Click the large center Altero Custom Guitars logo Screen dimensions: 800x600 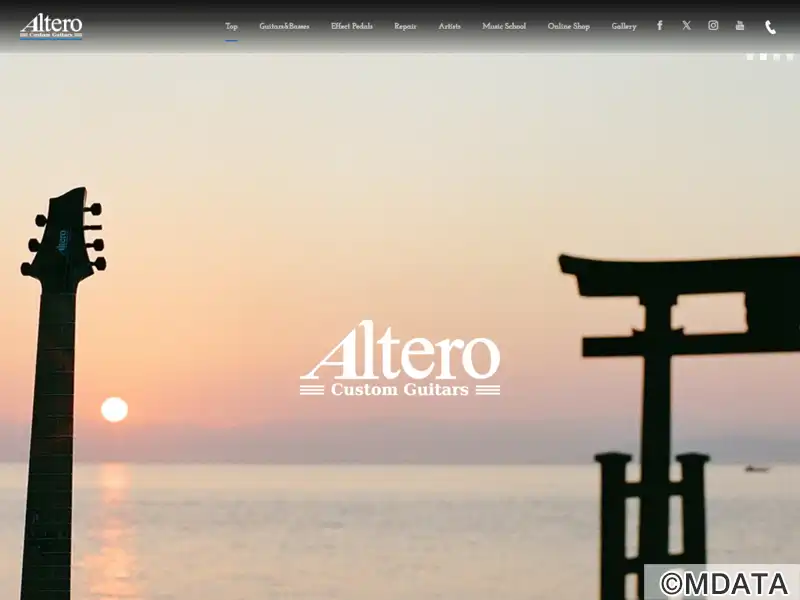point(400,358)
